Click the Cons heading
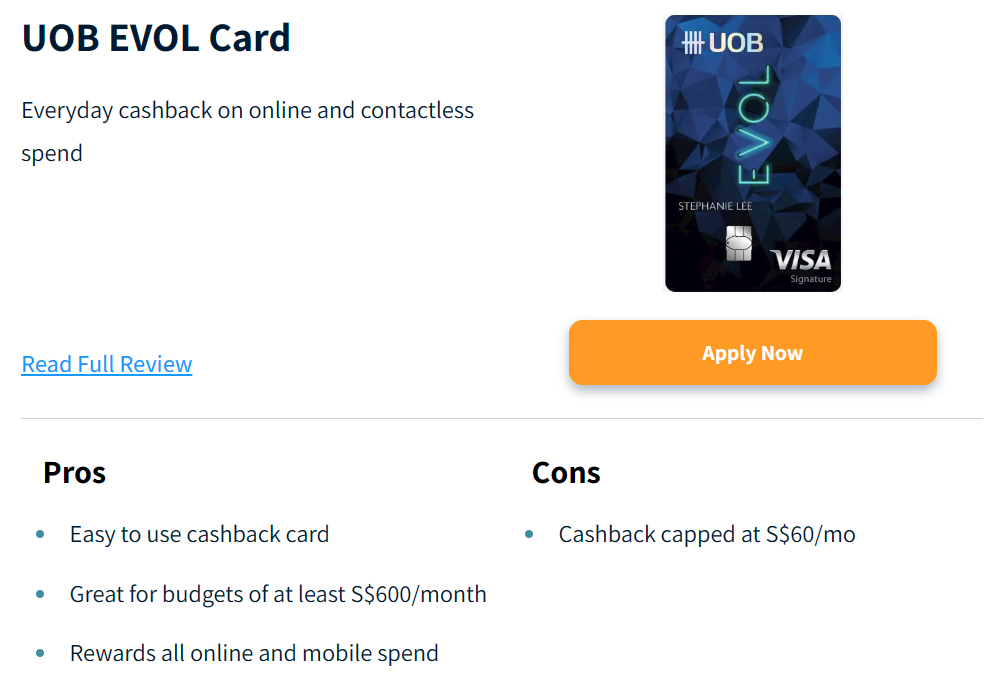This screenshot has width=996, height=690. 566,472
